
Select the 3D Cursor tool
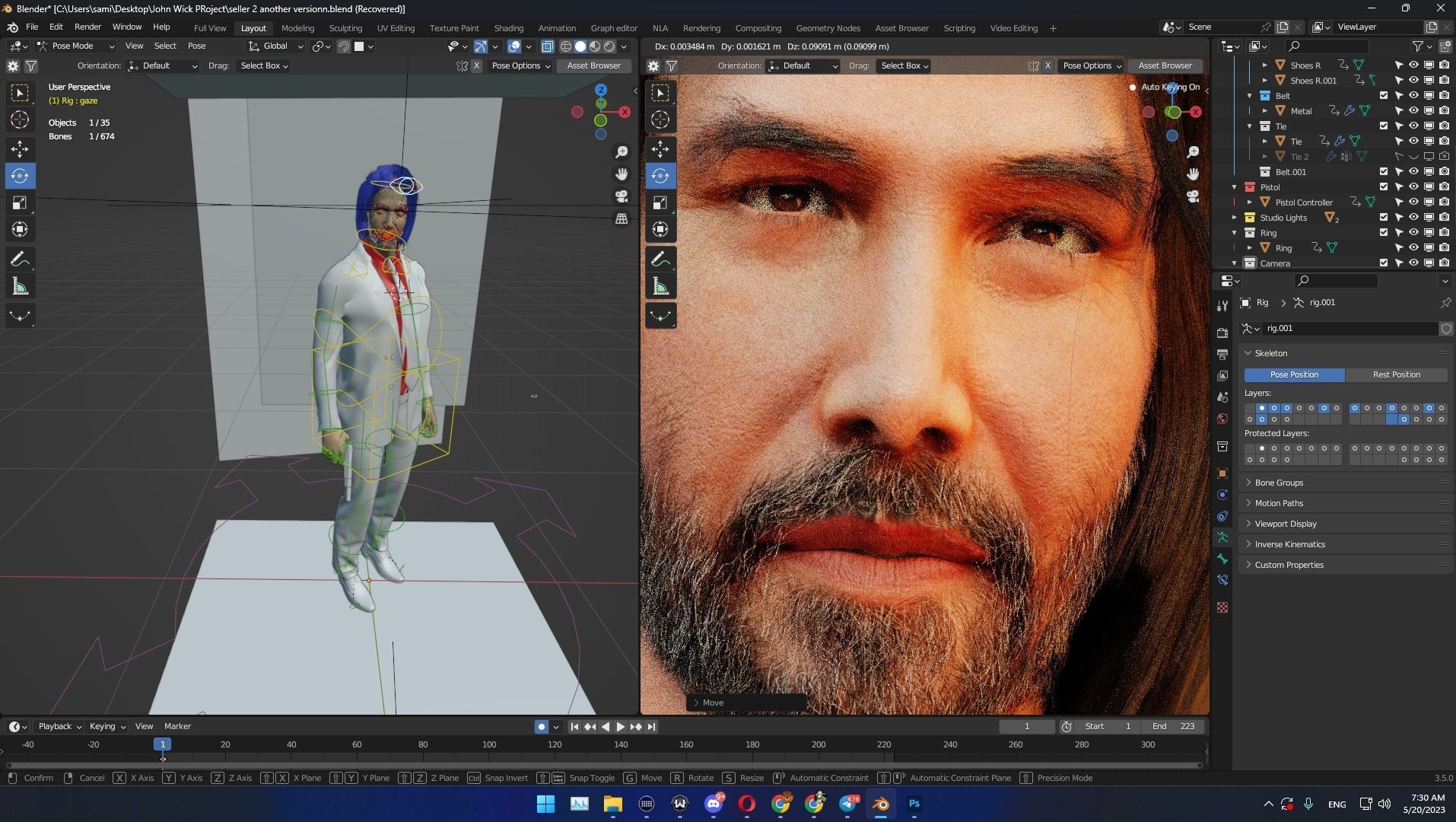(20, 119)
